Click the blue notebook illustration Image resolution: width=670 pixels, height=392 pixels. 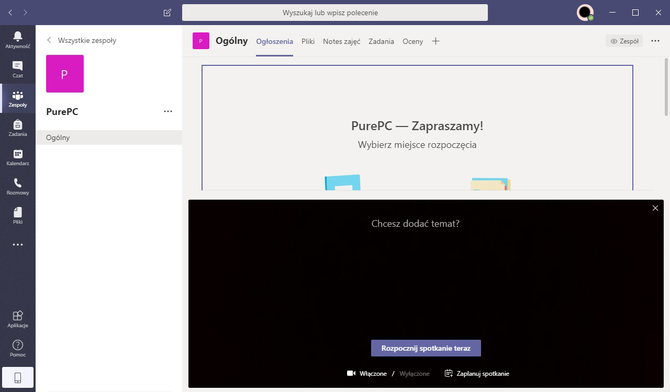pos(343,183)
